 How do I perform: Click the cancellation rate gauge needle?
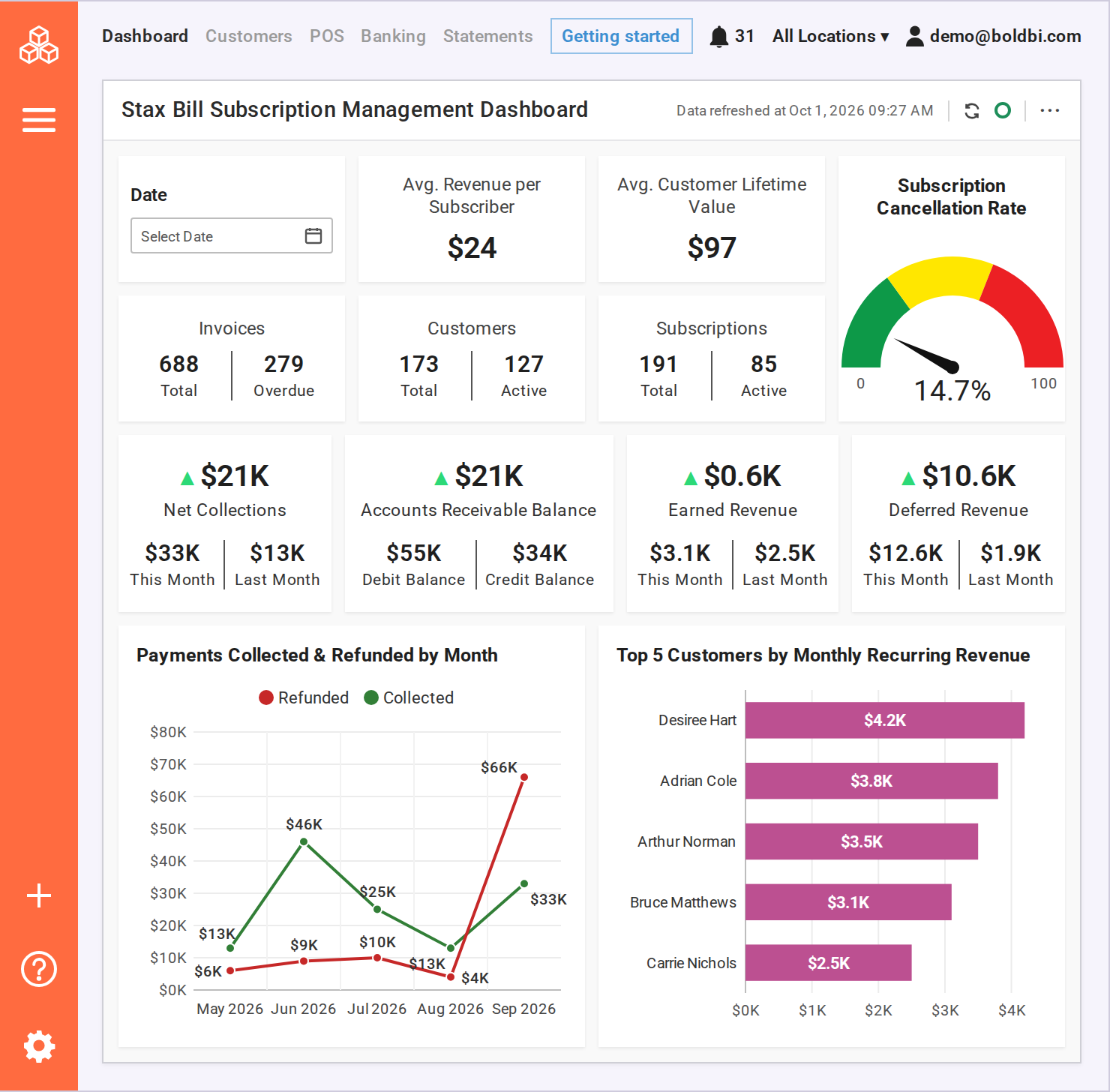[927, 355]
